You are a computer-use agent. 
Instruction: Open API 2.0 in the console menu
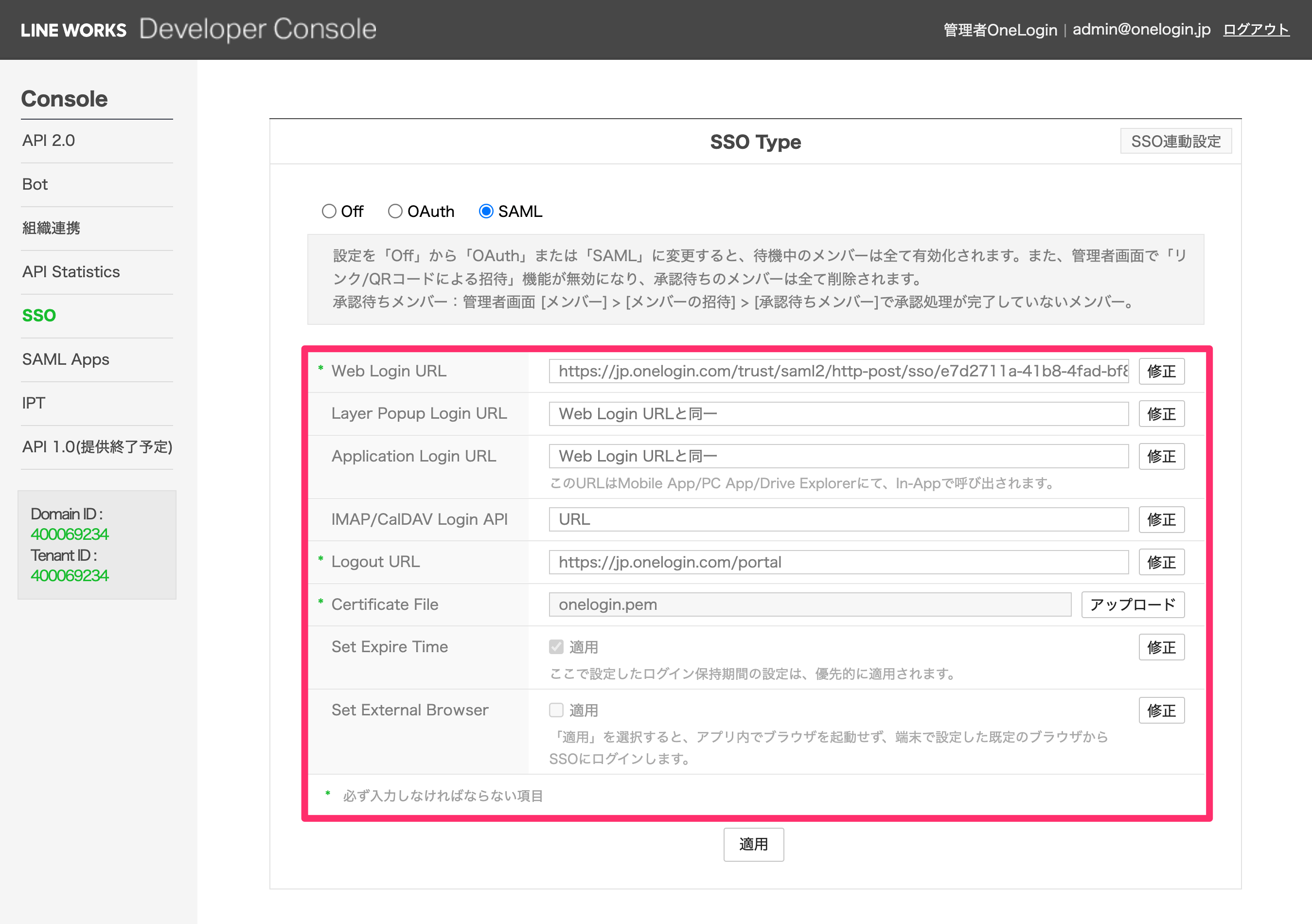pos(49,141)
